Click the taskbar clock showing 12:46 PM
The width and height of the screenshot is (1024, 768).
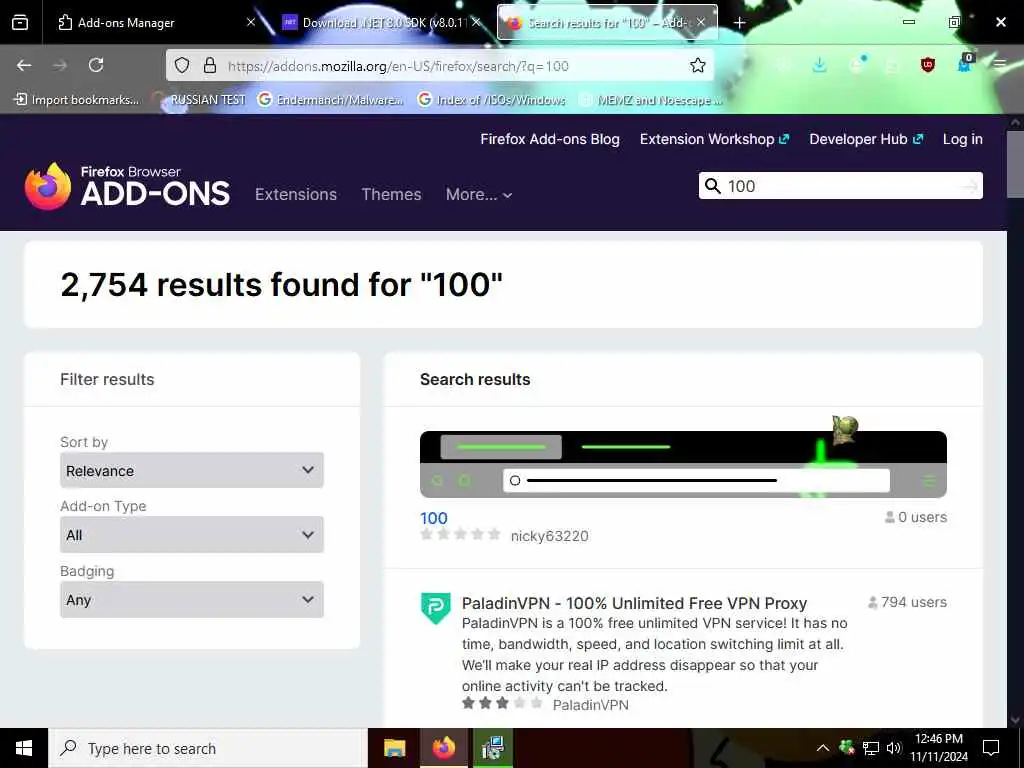pyautogui.click(x=938, y=748)
